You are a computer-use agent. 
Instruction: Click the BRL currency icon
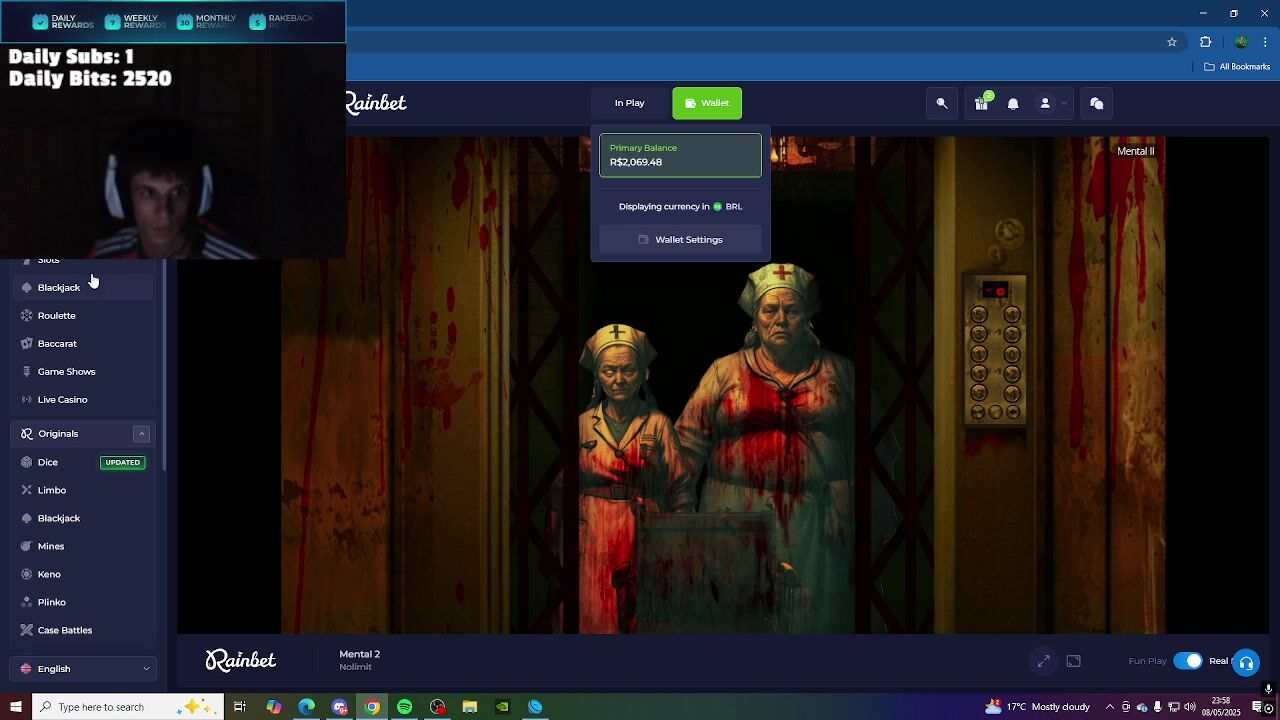click(717, 207)
